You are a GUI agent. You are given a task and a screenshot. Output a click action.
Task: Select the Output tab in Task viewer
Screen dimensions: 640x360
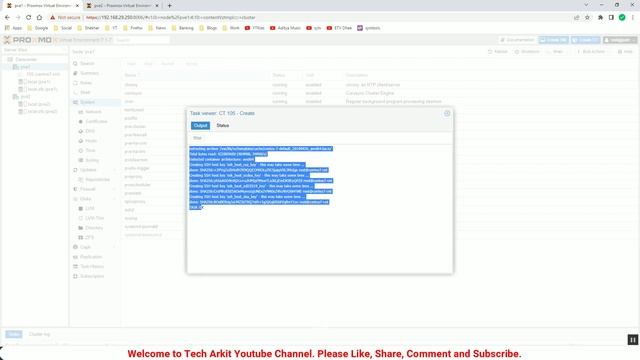[200, 125]
